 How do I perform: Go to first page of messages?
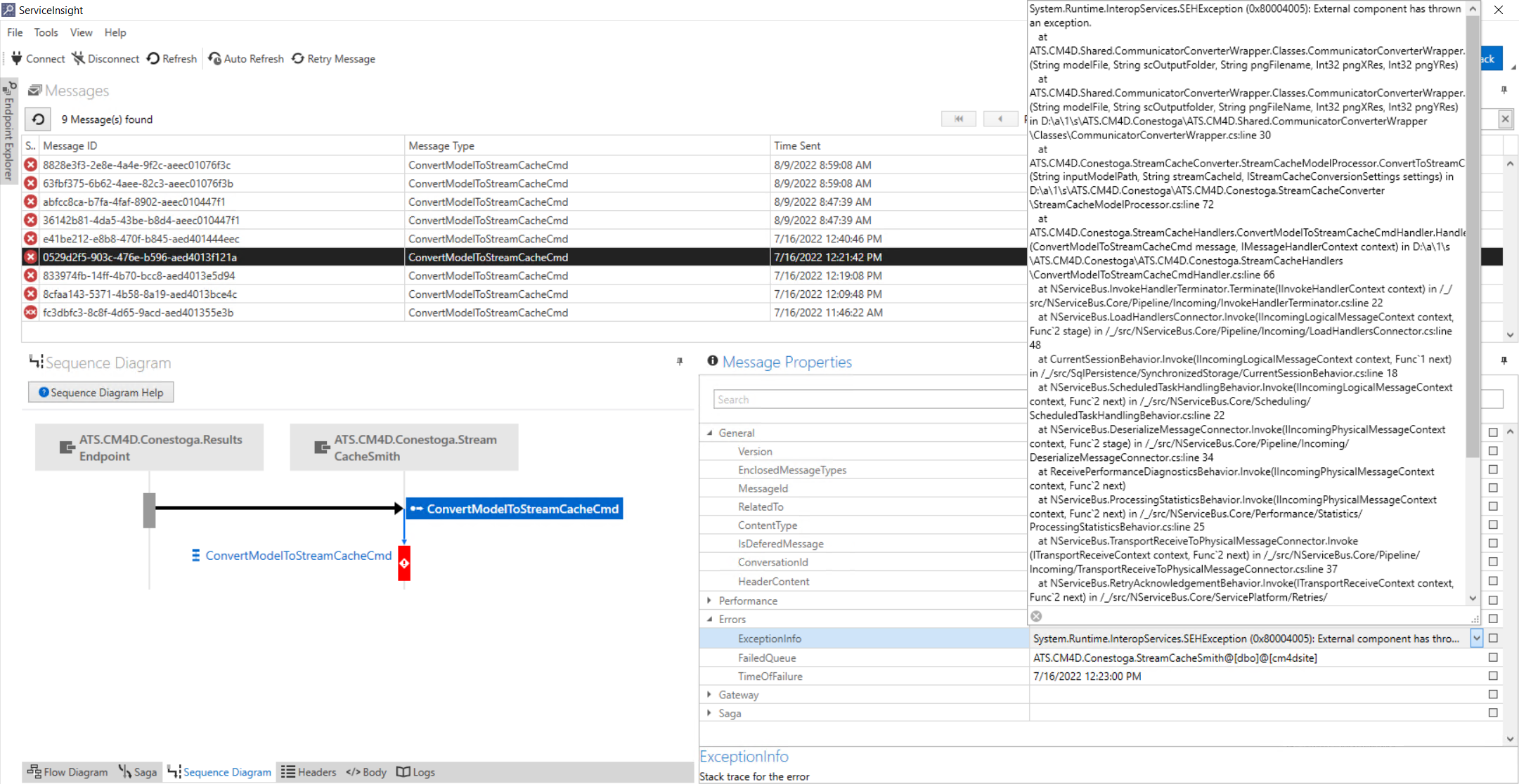point(958,119)
